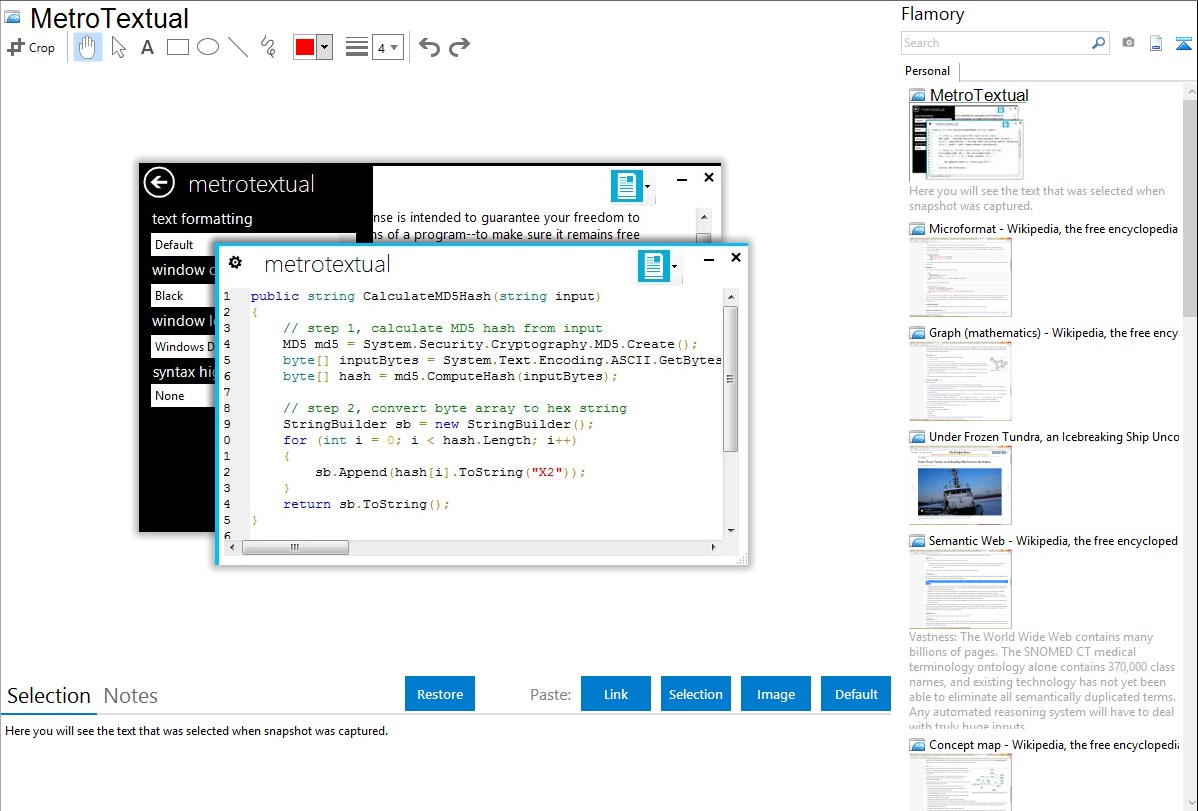This screenshot has height=811, width=1198.
Task: Click the MetroTextual app icon by main title
Action: point(12,17)
